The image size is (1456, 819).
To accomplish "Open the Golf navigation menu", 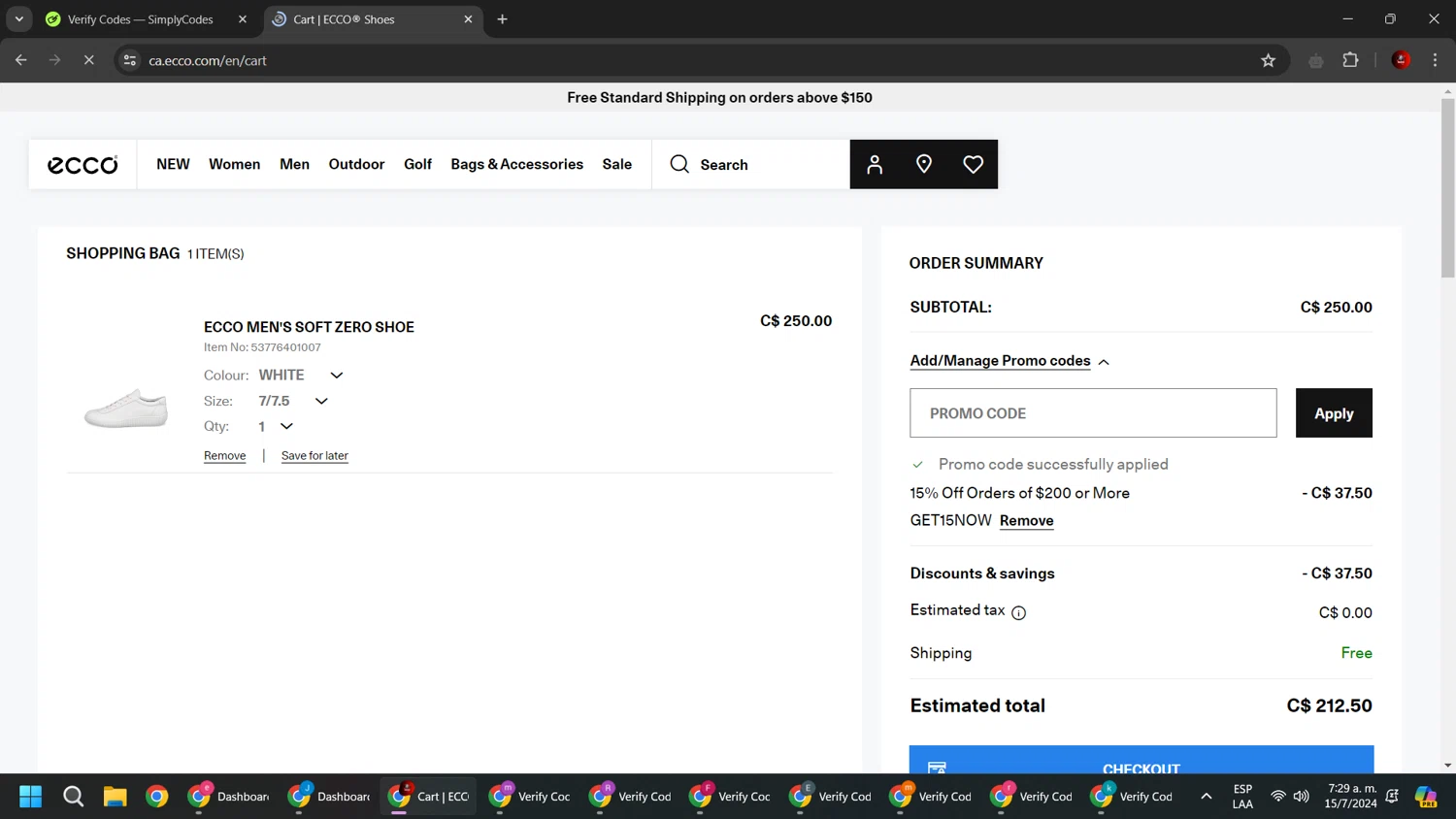I will click(417, 164).
